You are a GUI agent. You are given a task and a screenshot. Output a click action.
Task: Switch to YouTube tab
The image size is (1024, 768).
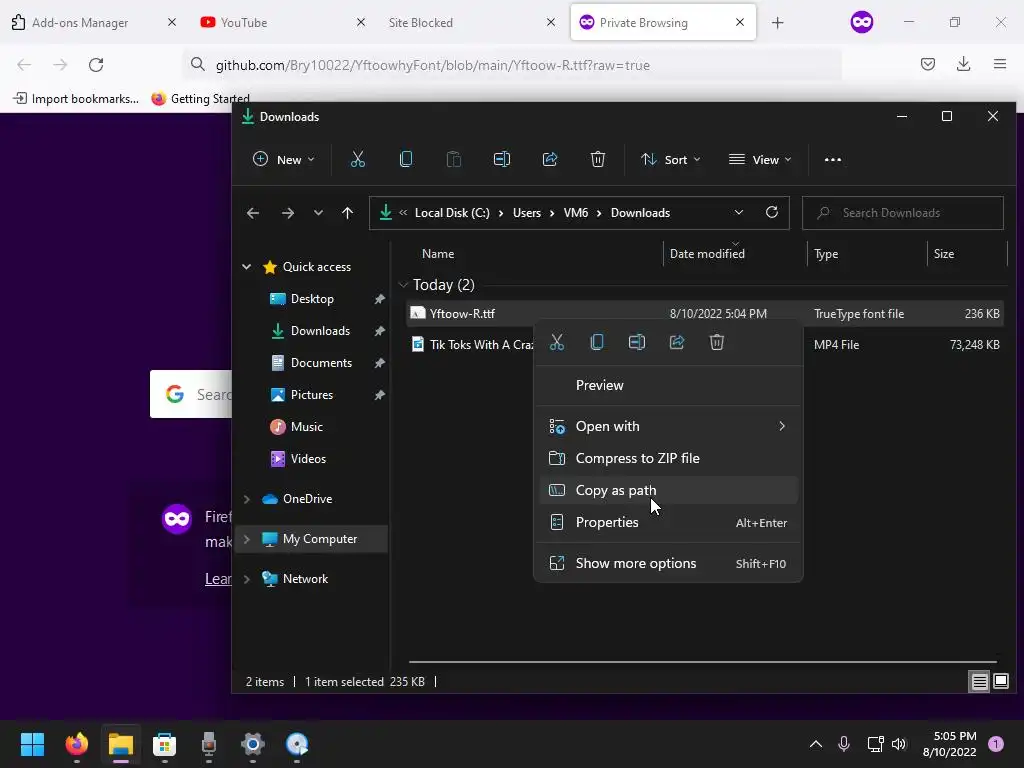(x=282, y=23)
